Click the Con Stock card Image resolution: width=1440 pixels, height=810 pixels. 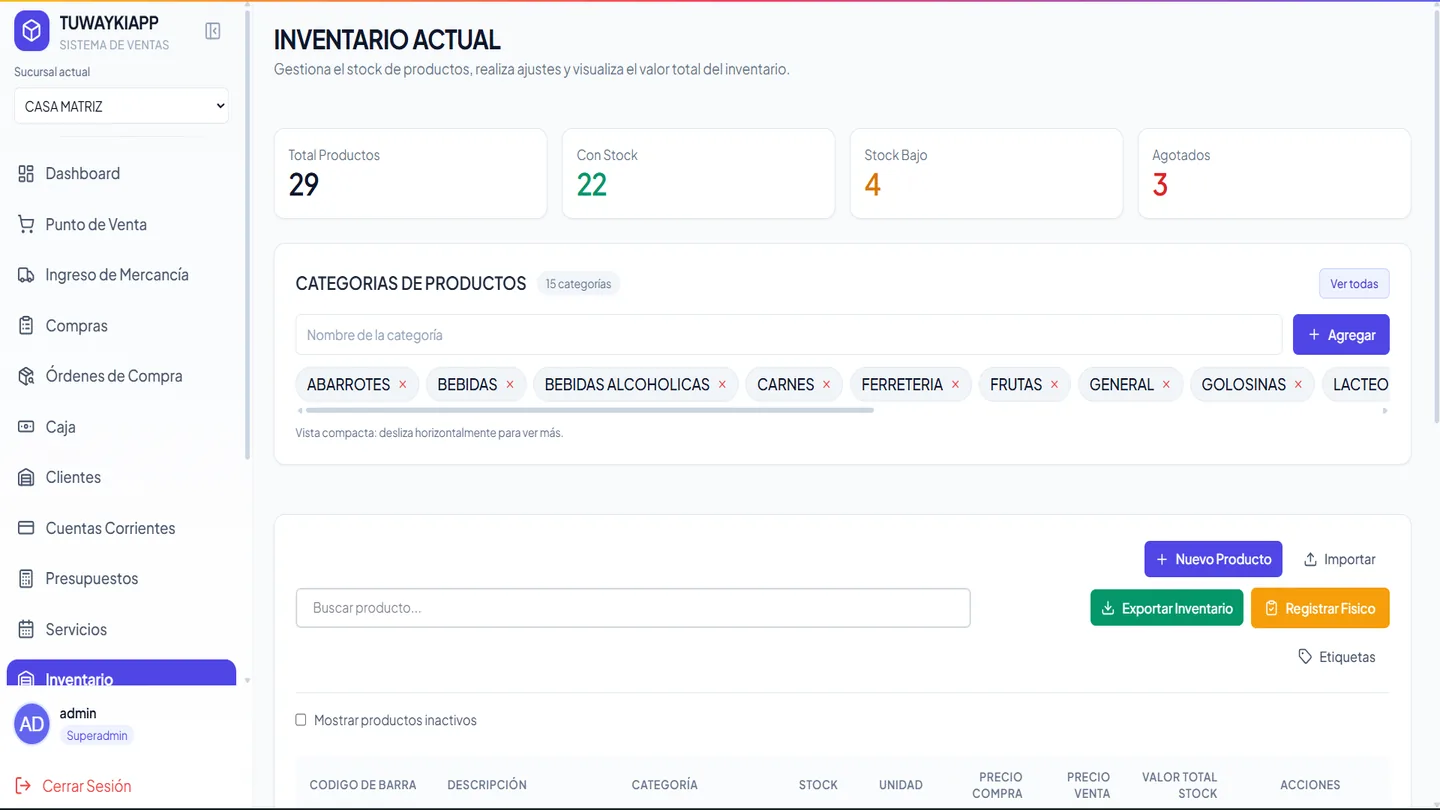tap(698, 173)
